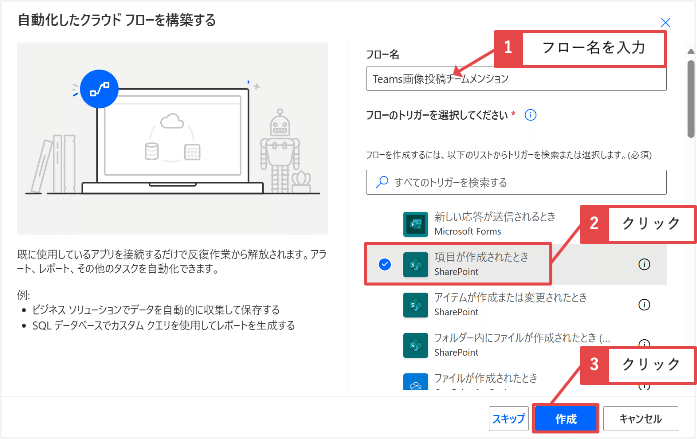The width and height of the screenshot is (697, 439).
Task: Click the すべてのトリガーを検索する search box
Action: pyautogui.click(x=516, y=182)
